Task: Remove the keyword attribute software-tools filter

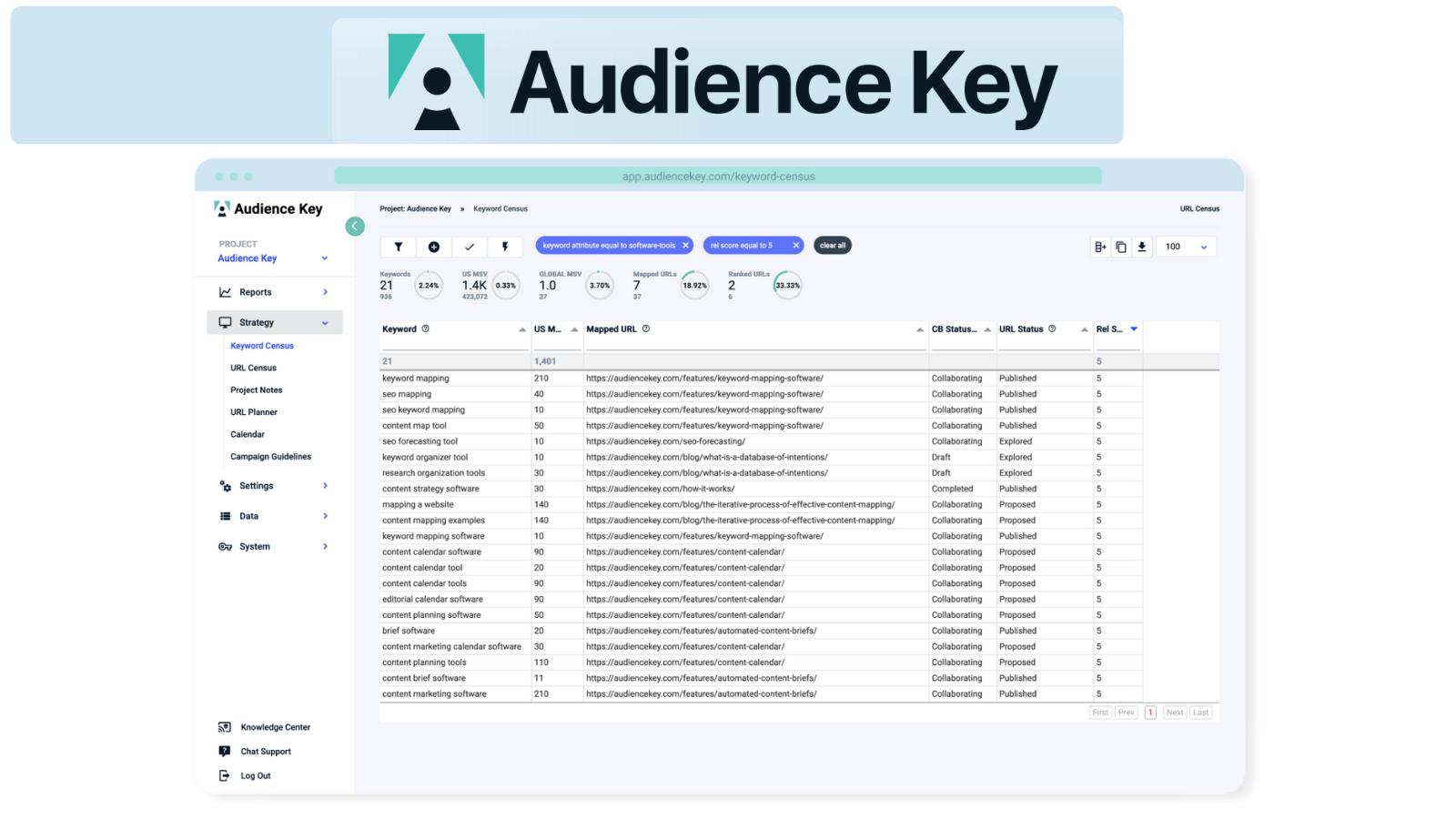Action: coord(685,246)
